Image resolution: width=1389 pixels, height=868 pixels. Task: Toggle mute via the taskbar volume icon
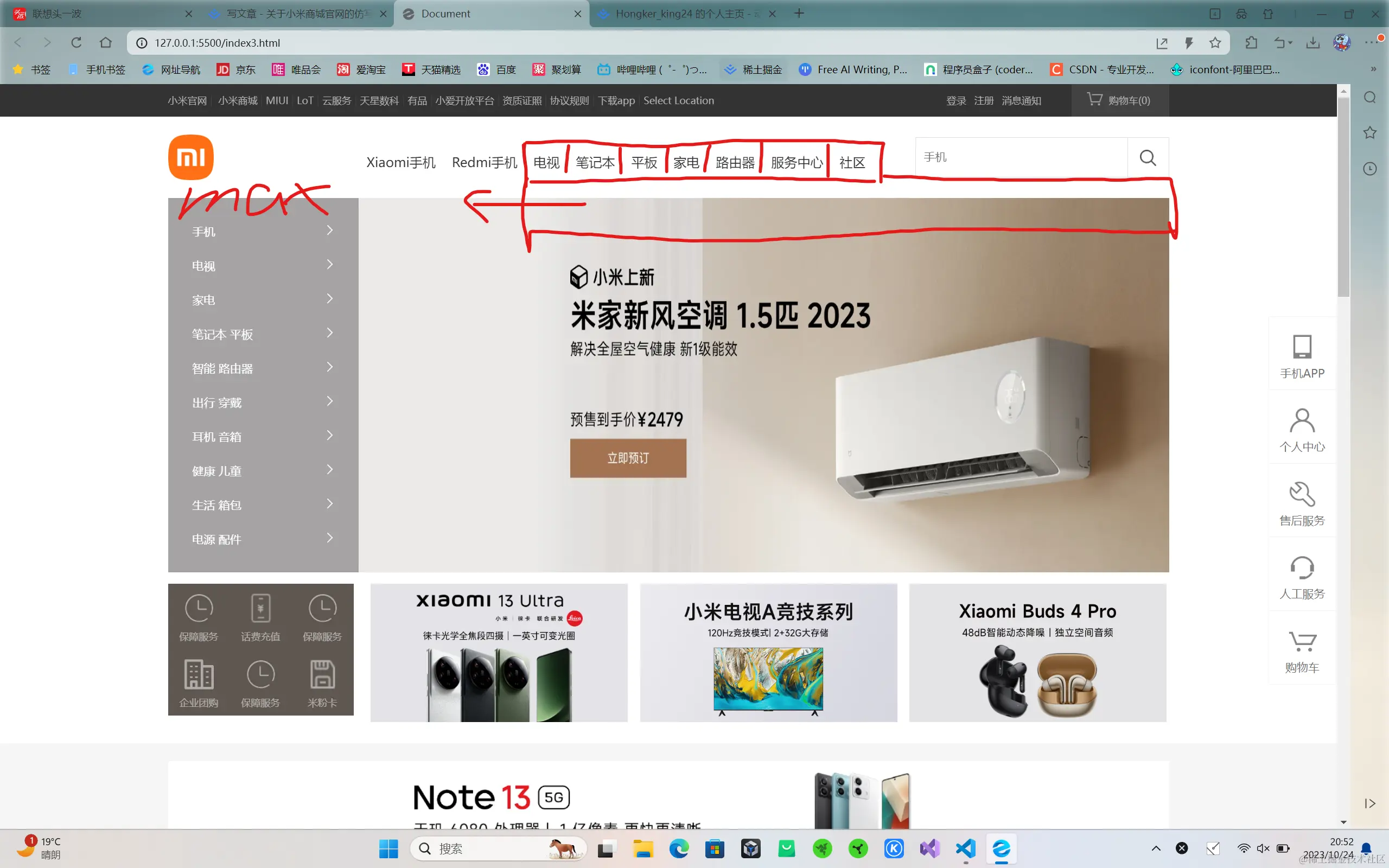(1263, 848)
